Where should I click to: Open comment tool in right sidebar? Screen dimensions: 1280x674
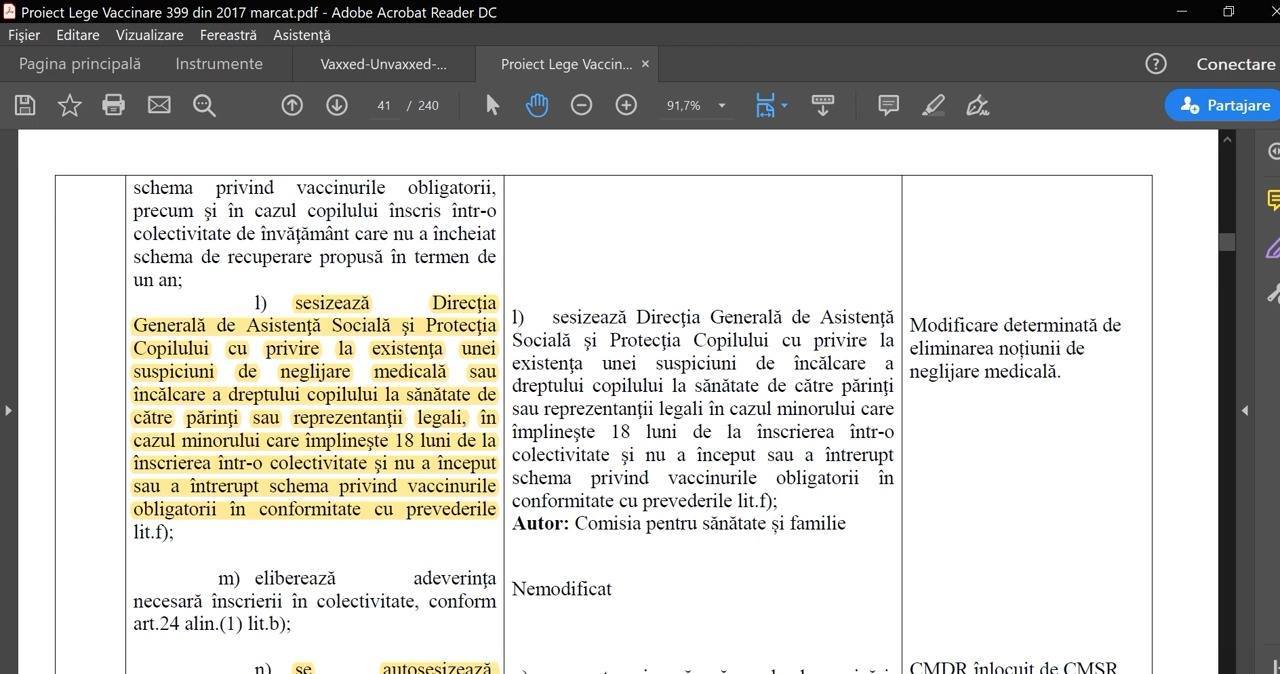coord(1274,200)
